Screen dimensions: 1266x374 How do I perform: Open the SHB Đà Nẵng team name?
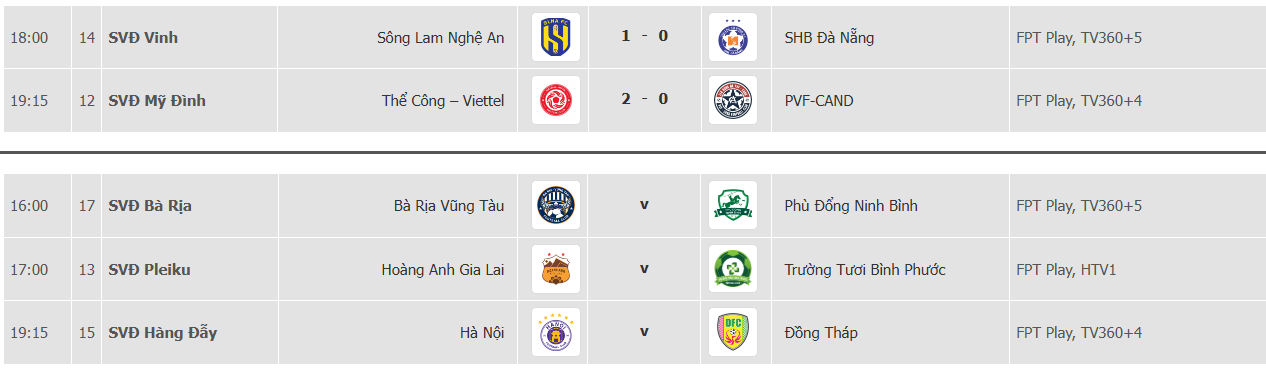click(x=829, y=38)
